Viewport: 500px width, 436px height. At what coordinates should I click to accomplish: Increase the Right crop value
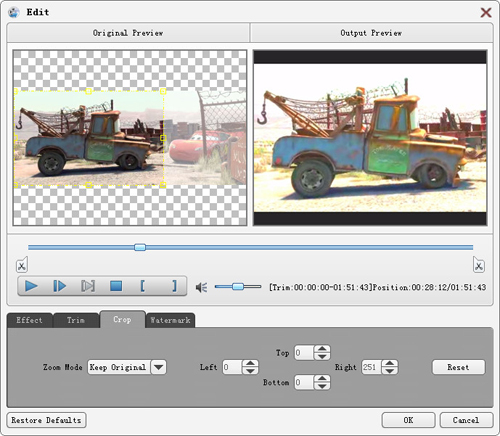click(x=390, y=363)
